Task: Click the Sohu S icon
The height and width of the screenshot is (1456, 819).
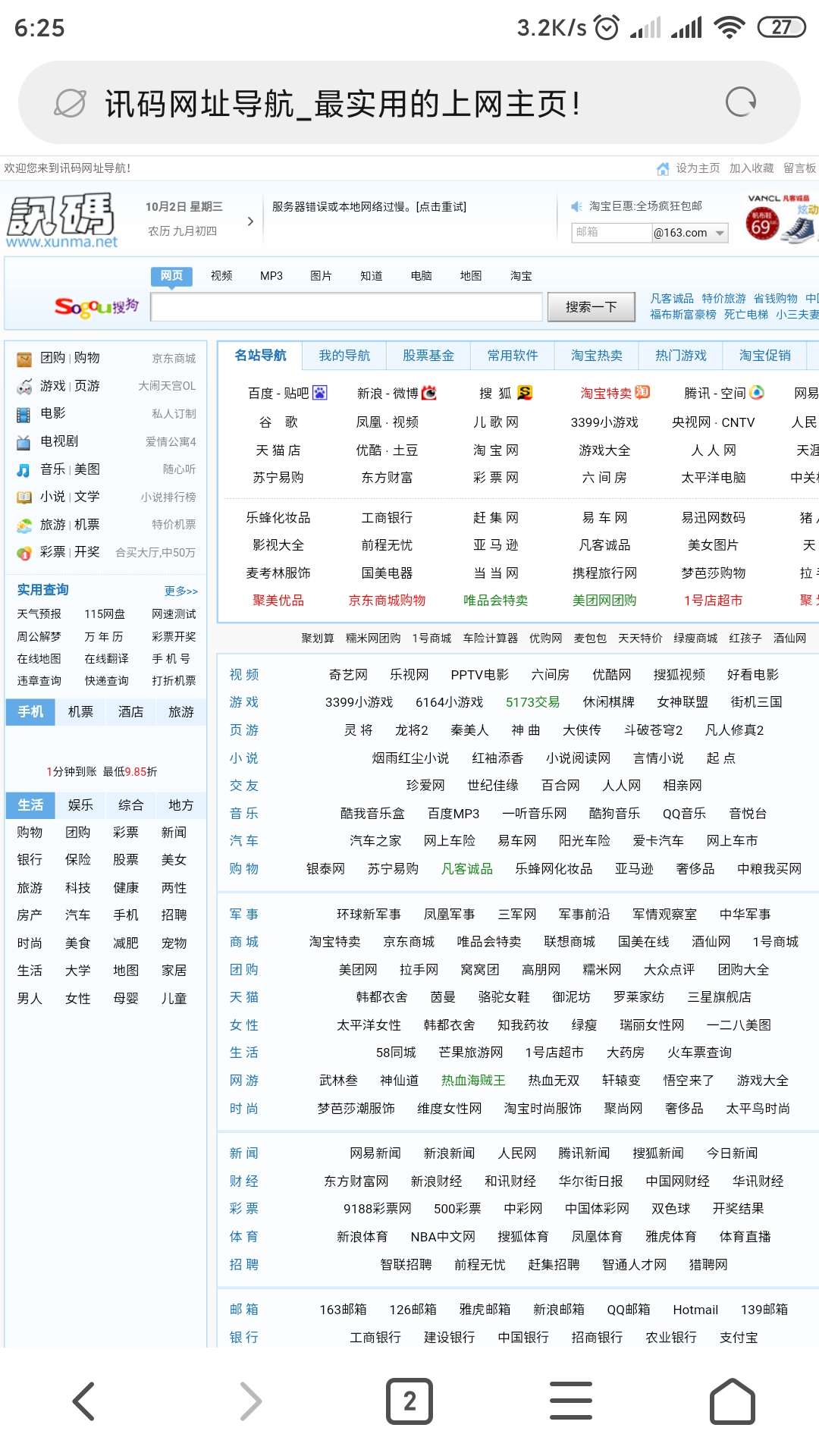Action: click(525, 393)
